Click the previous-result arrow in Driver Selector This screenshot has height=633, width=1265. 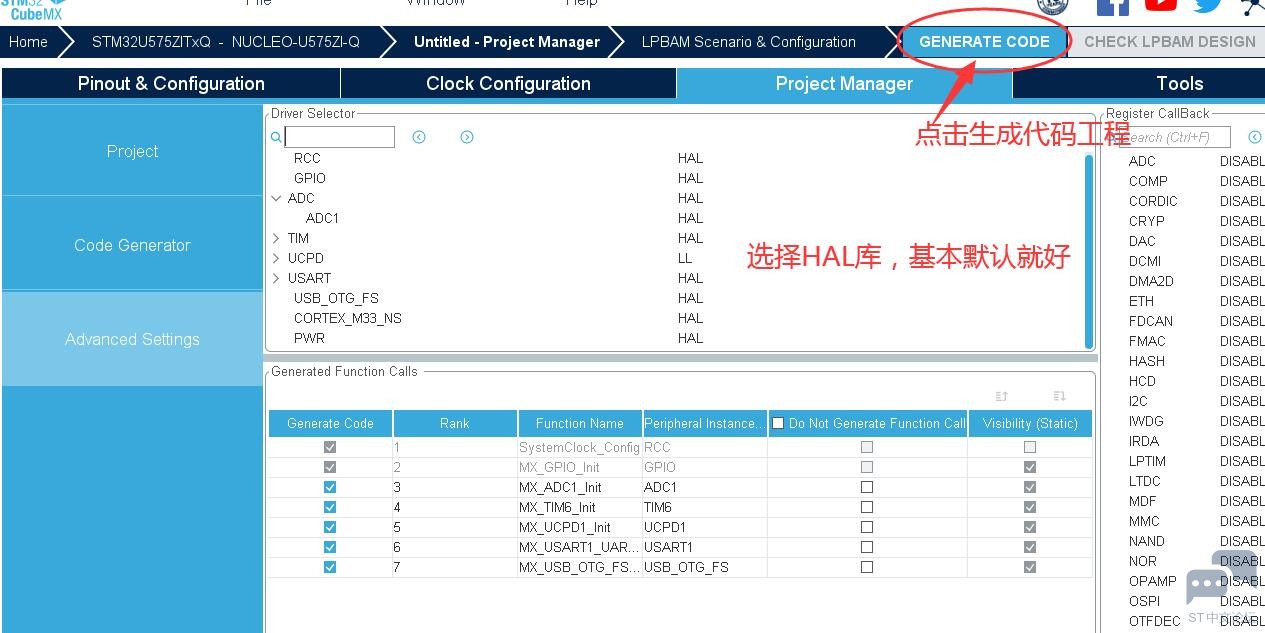(x=419, y=137)
